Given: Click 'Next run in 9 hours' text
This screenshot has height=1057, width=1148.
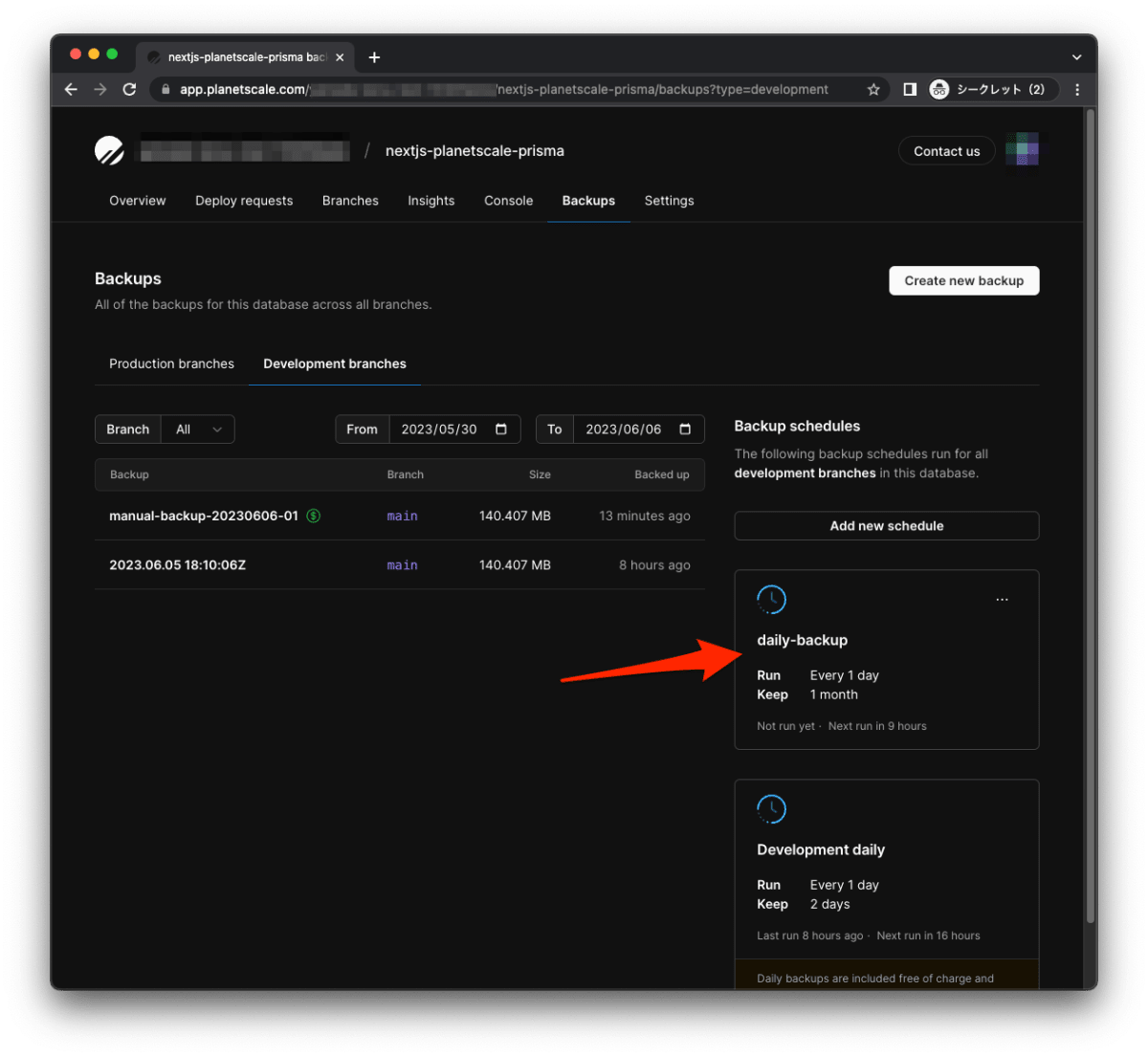Looking at the screenshot, I should [877, 726].
